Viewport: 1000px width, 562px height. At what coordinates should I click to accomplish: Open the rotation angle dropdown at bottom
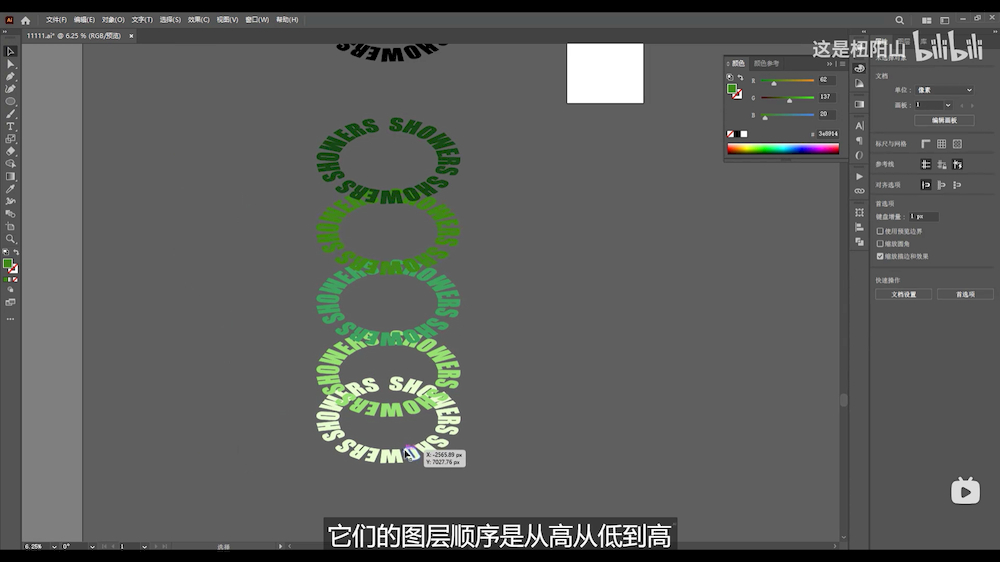click(x=92, y=547)
